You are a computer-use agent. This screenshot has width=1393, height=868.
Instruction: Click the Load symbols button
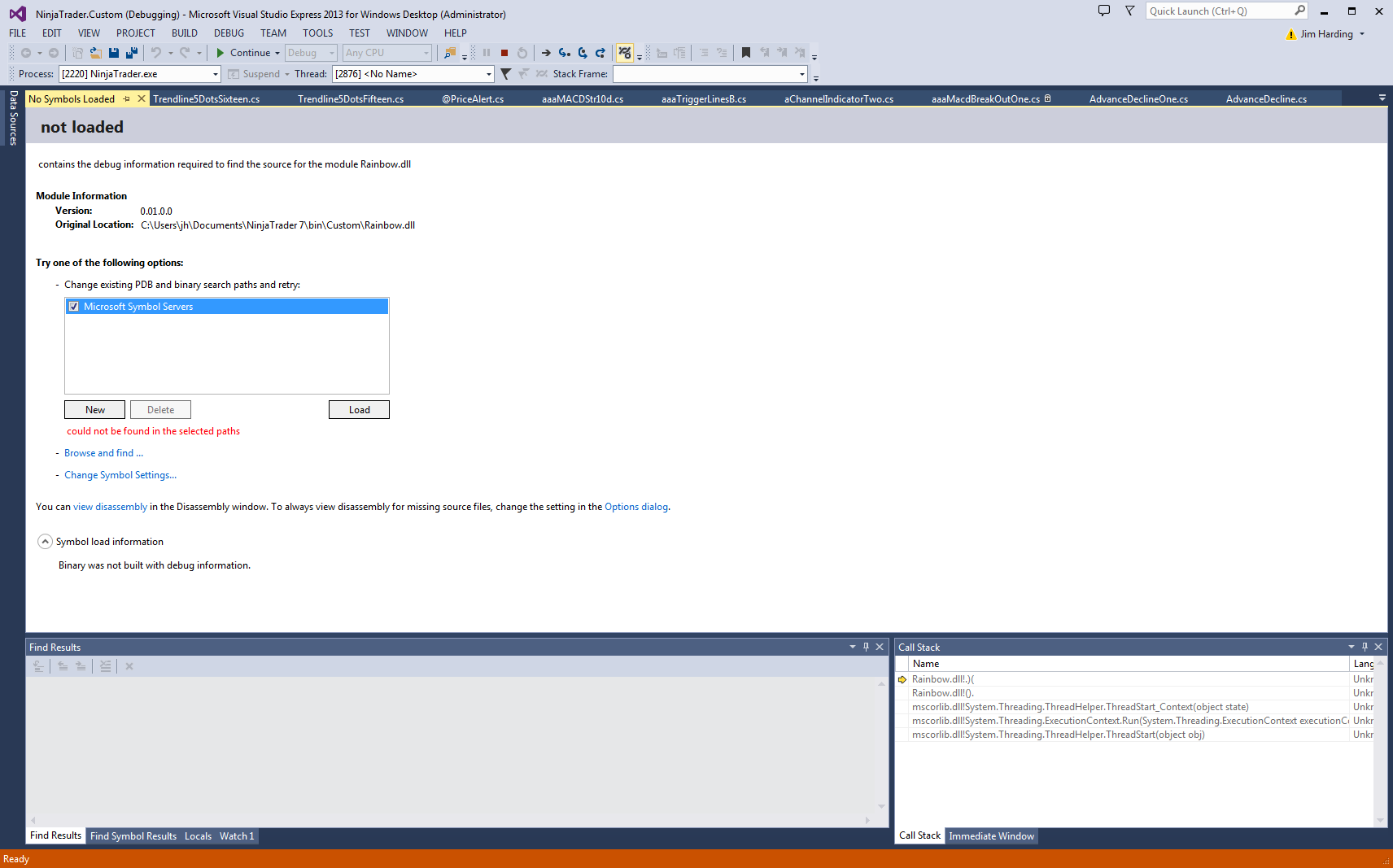click(359, 410)
